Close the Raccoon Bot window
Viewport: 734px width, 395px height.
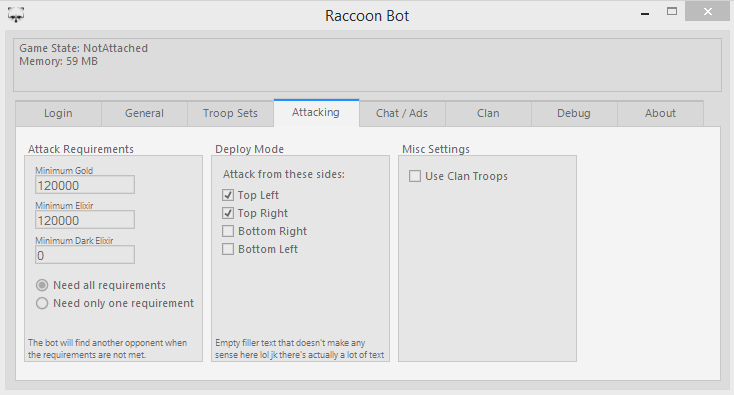tap(707, 11)
